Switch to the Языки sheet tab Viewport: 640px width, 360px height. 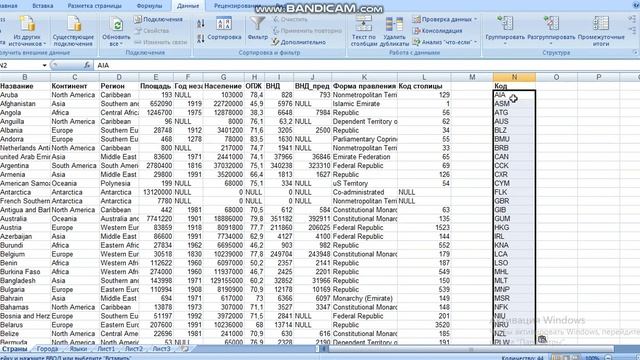click(78, 349)
